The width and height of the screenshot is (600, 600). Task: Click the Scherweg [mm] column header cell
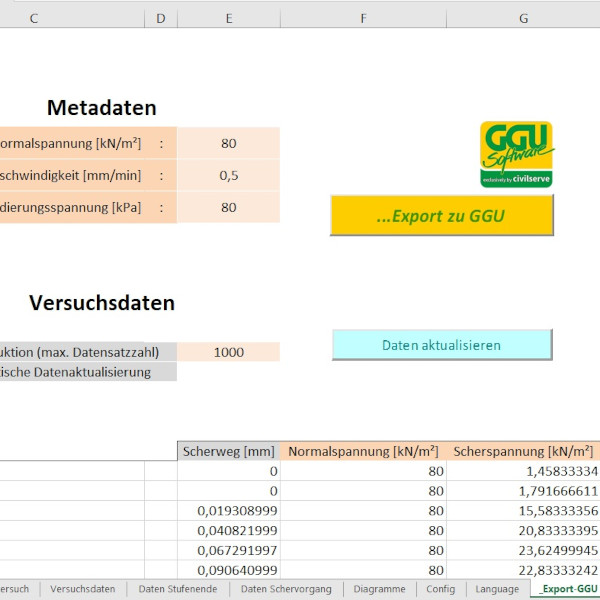pyautogui.click(x=229, y=451)
